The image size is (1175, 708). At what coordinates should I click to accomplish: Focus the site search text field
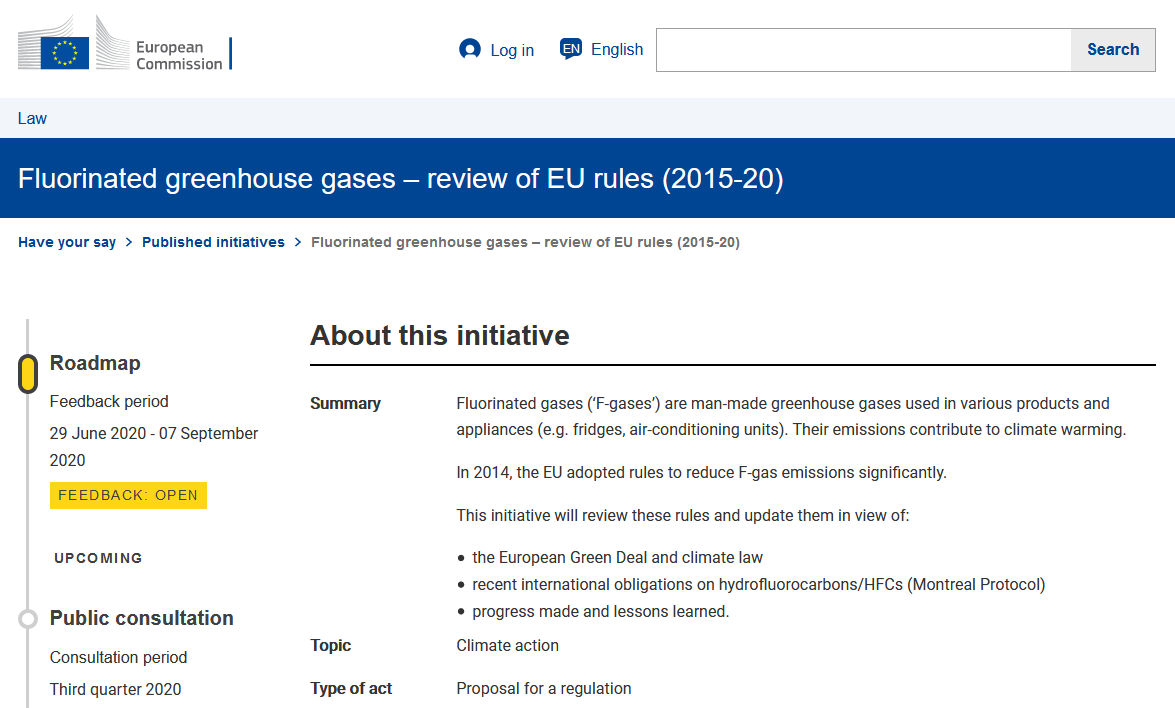863,50
